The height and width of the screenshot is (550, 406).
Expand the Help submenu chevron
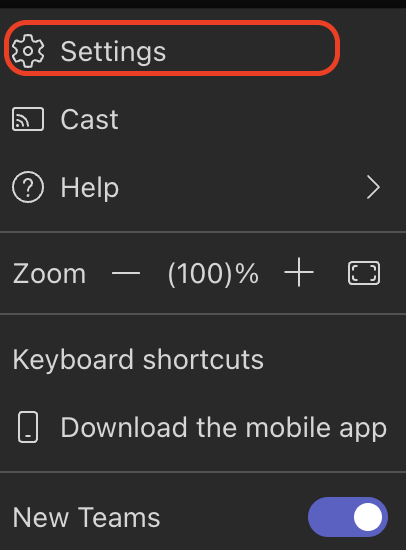click(373, 188)
